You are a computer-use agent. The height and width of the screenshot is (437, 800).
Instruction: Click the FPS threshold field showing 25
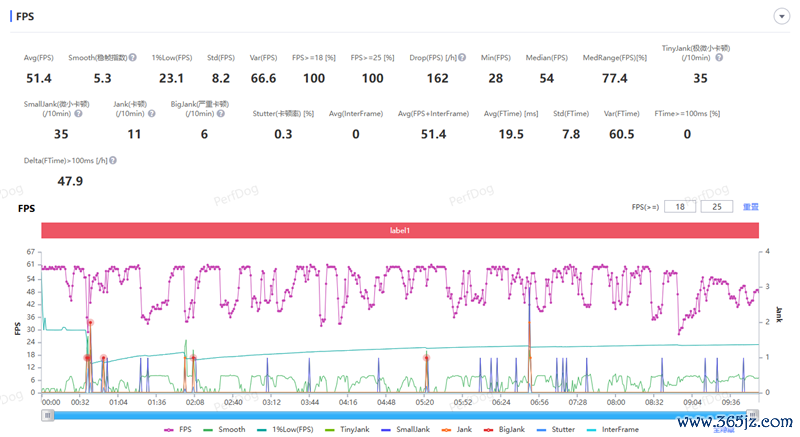(x=717, y=207)
